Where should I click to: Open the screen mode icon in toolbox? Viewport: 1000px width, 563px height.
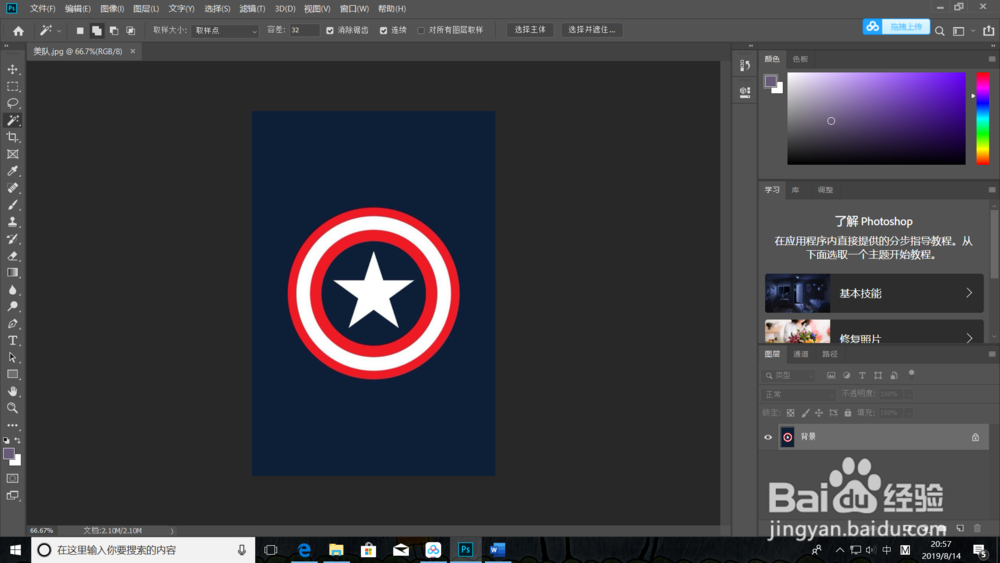pos(12,495)
